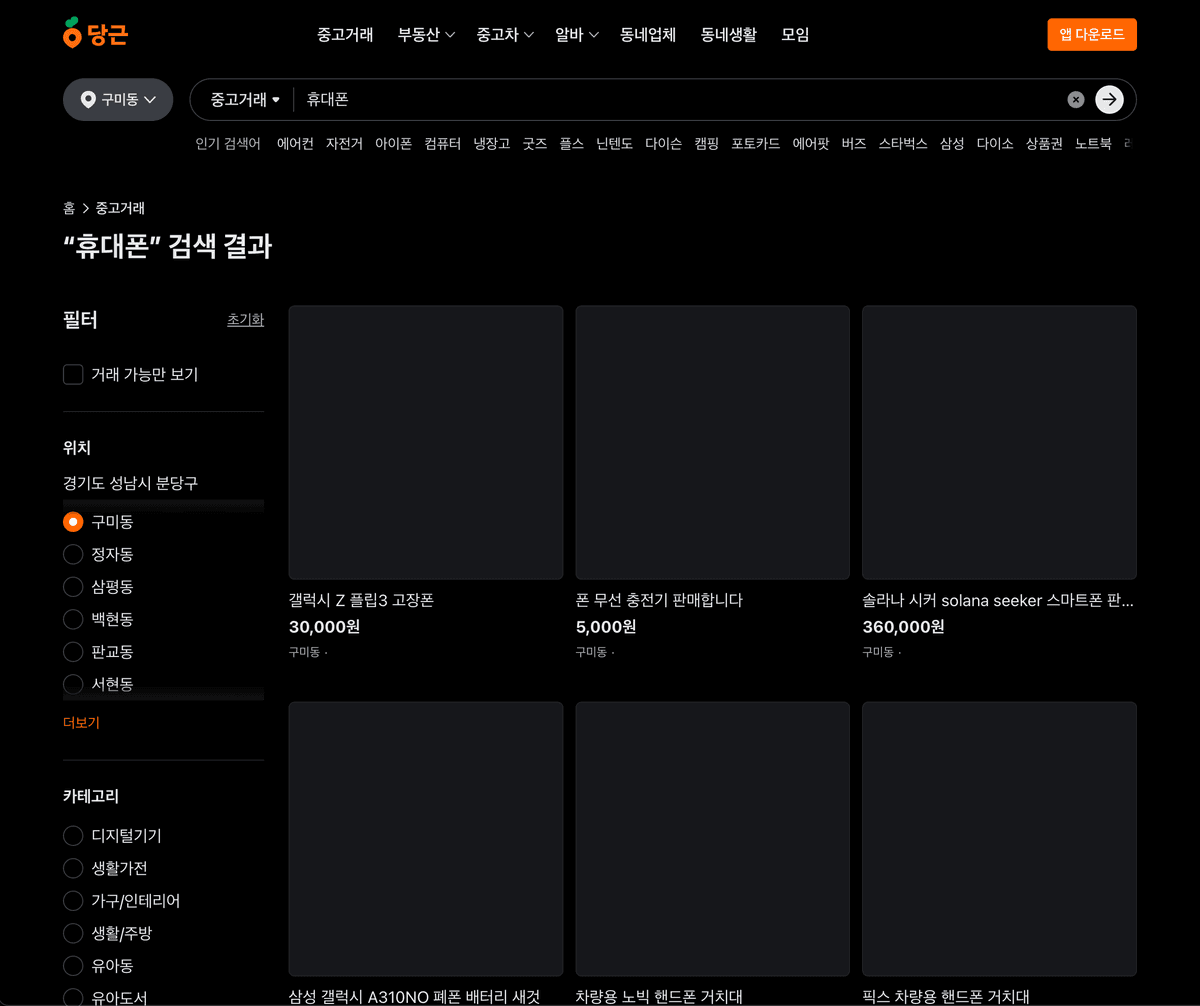
Task: Go to 홈 in the breadcrumb
Action: (69, 208)
